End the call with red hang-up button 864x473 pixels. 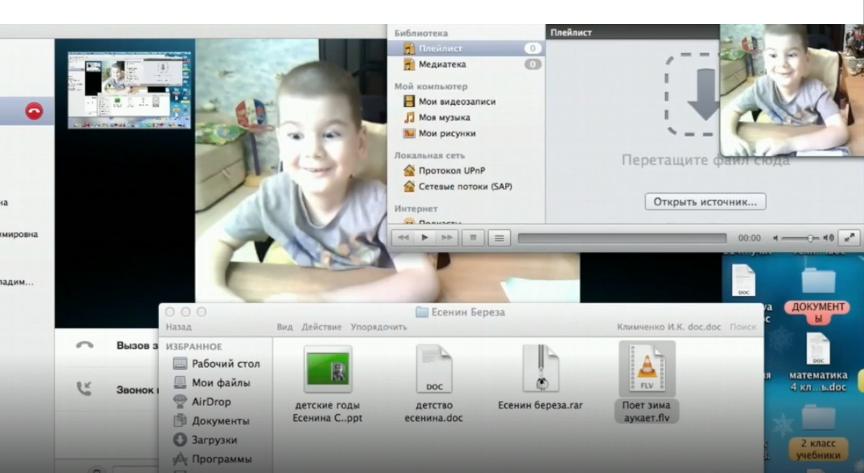click(34, 111)
